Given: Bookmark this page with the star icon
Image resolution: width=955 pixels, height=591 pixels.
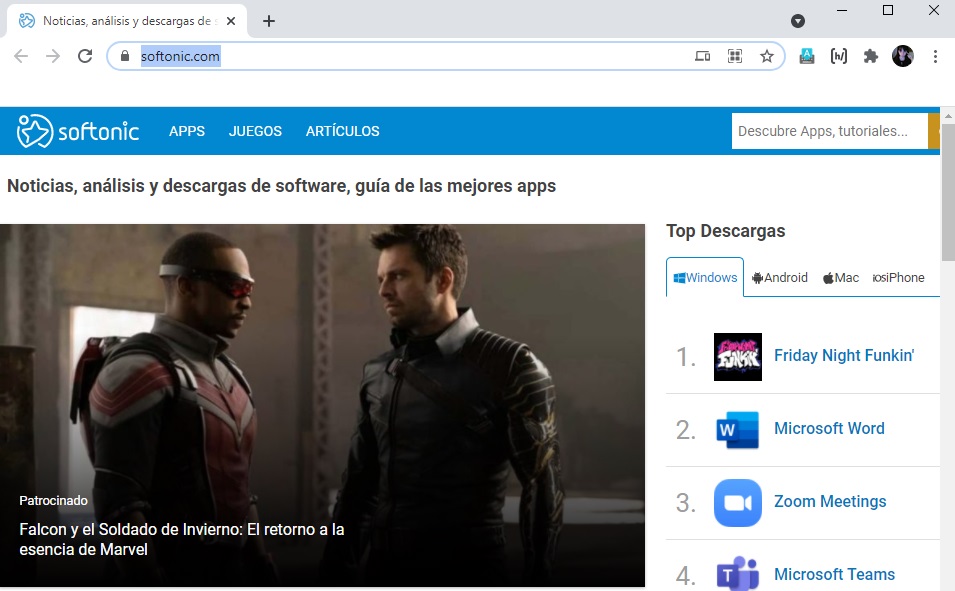Looking at the screenshot, I should (x=767, y=56).
